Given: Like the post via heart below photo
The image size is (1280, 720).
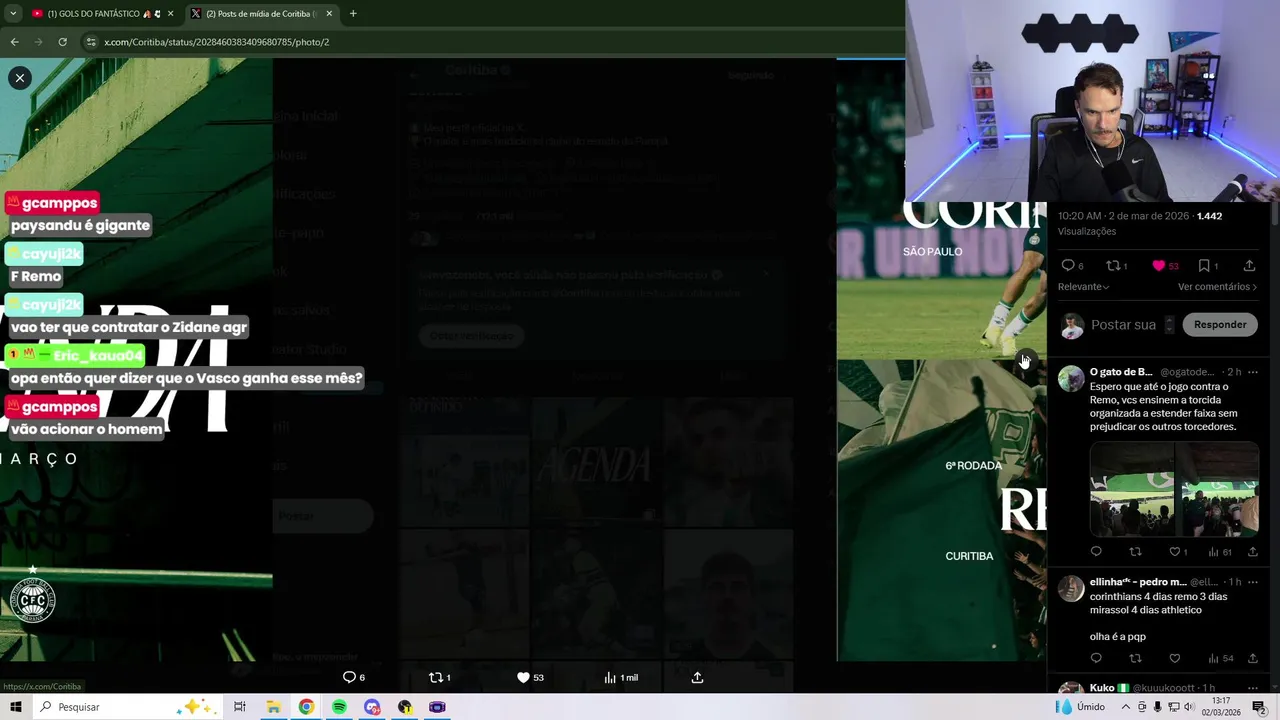Looking at the screenshot, I should (523, 677).
